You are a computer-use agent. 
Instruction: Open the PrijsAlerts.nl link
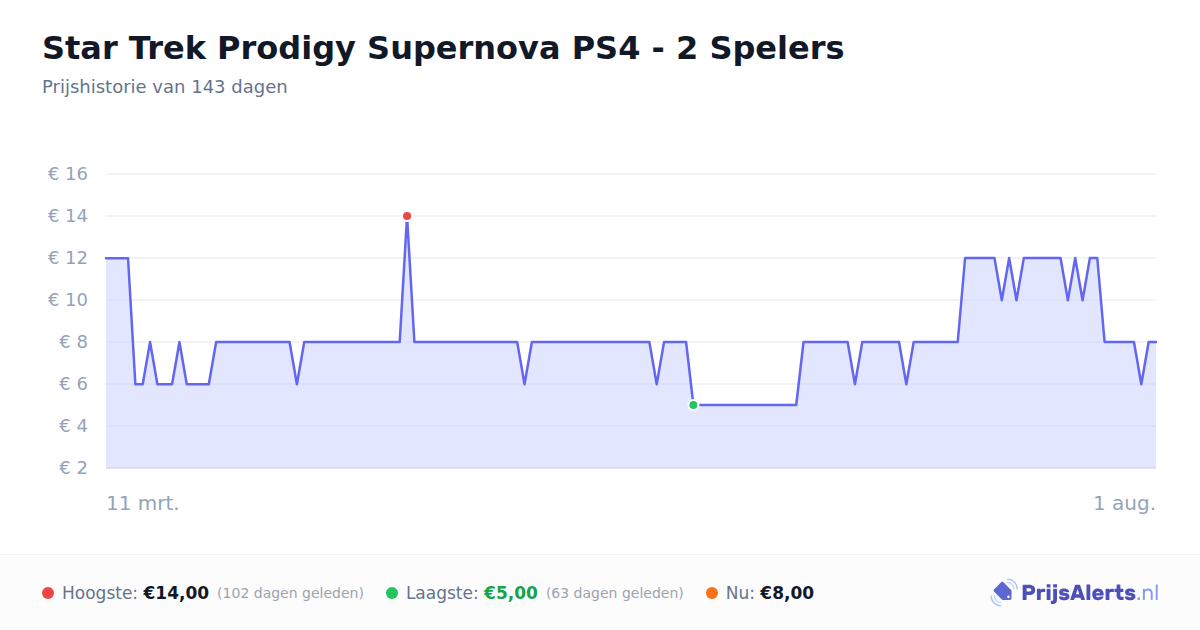1090,593
